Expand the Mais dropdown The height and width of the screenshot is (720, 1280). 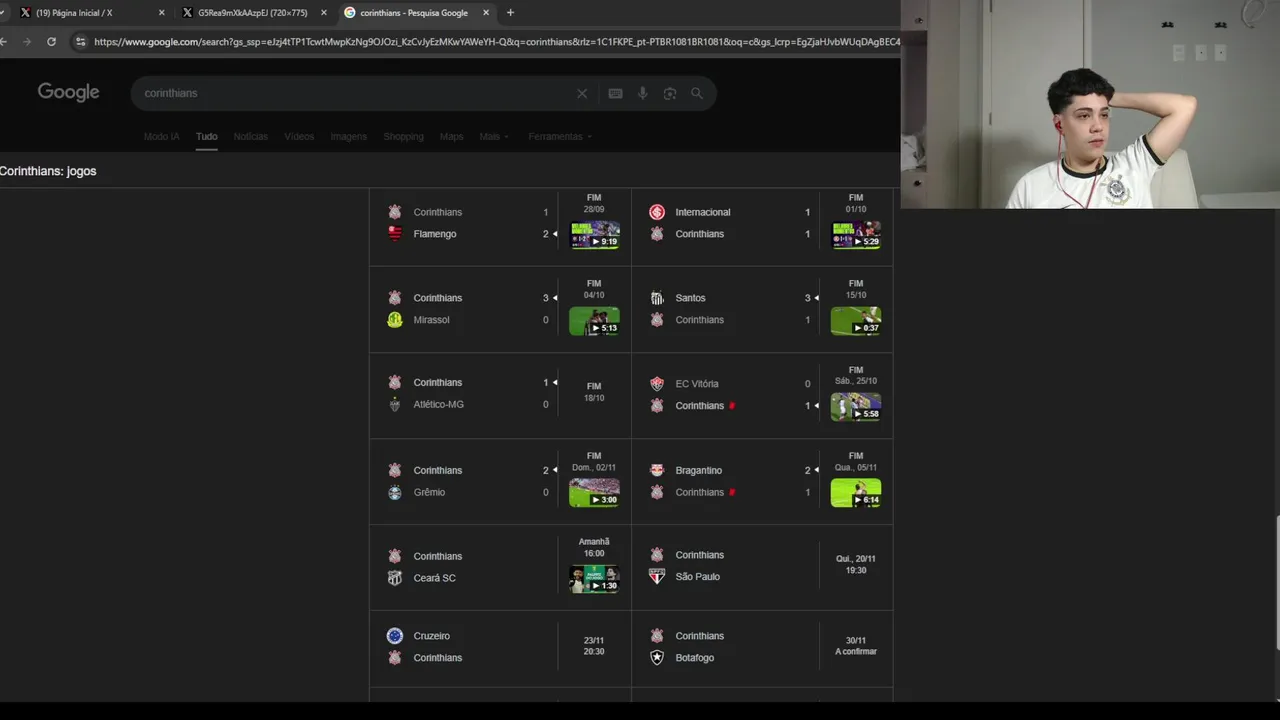[x=493, y=136]
